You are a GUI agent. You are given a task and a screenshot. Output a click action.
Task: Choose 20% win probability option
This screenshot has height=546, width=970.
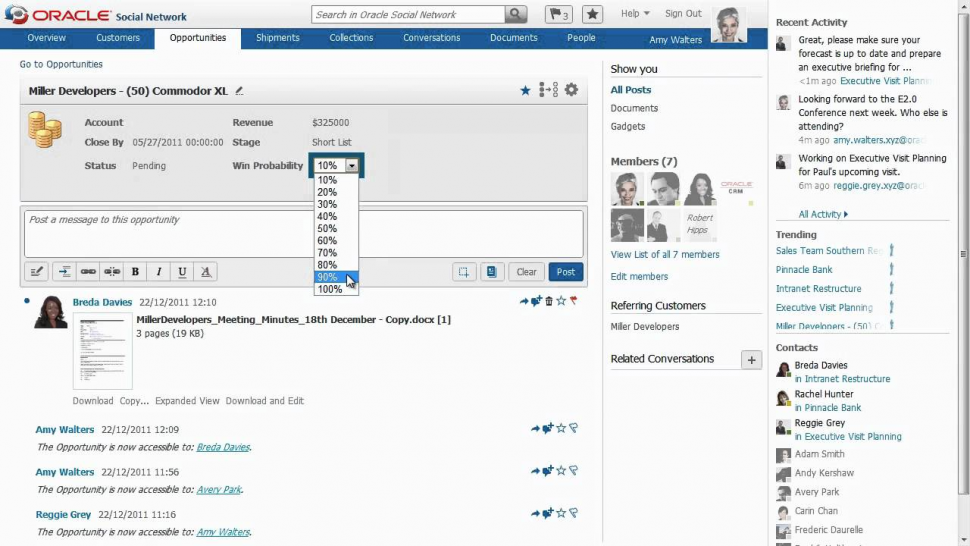point(336,192)
